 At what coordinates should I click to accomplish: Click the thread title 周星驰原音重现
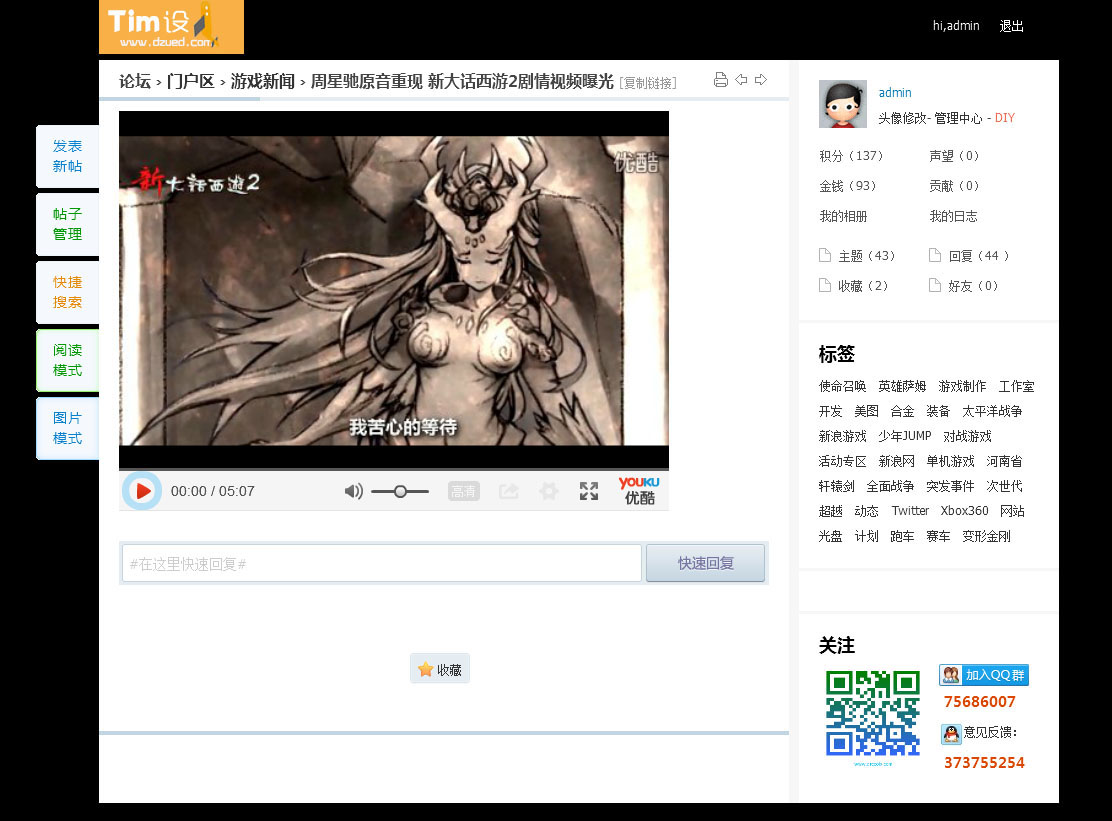click(462, 82)
